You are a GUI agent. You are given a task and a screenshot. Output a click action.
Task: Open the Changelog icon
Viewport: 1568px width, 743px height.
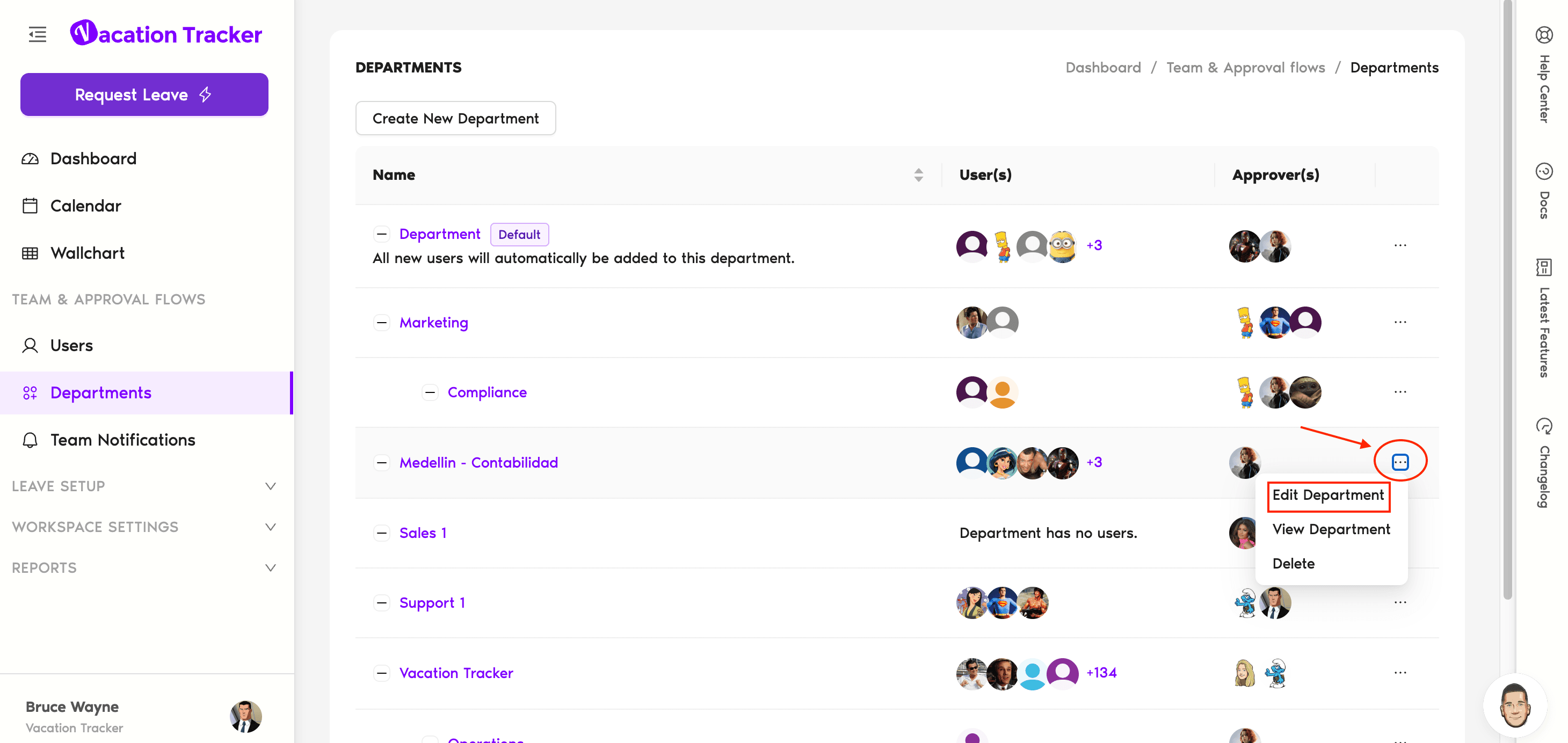coord(1544,426)
